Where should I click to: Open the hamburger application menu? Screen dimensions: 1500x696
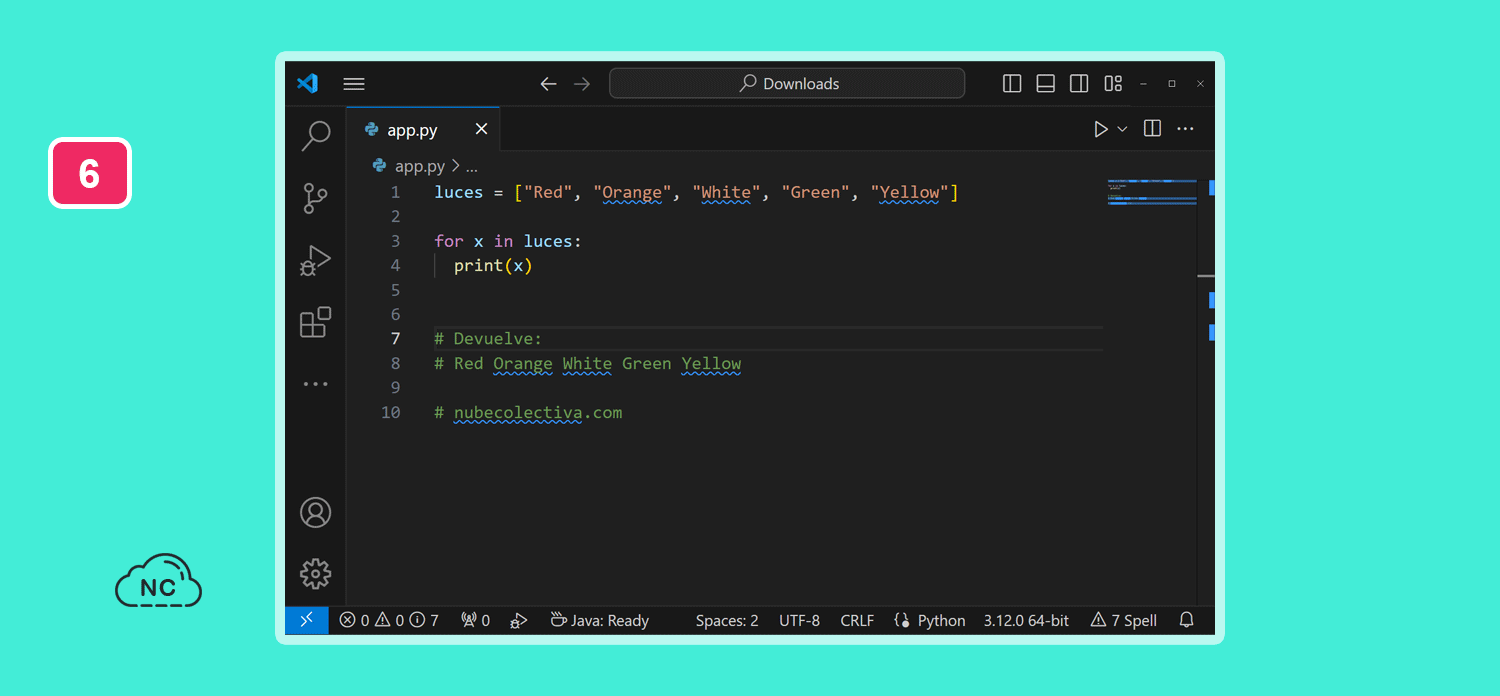(354, 84)
